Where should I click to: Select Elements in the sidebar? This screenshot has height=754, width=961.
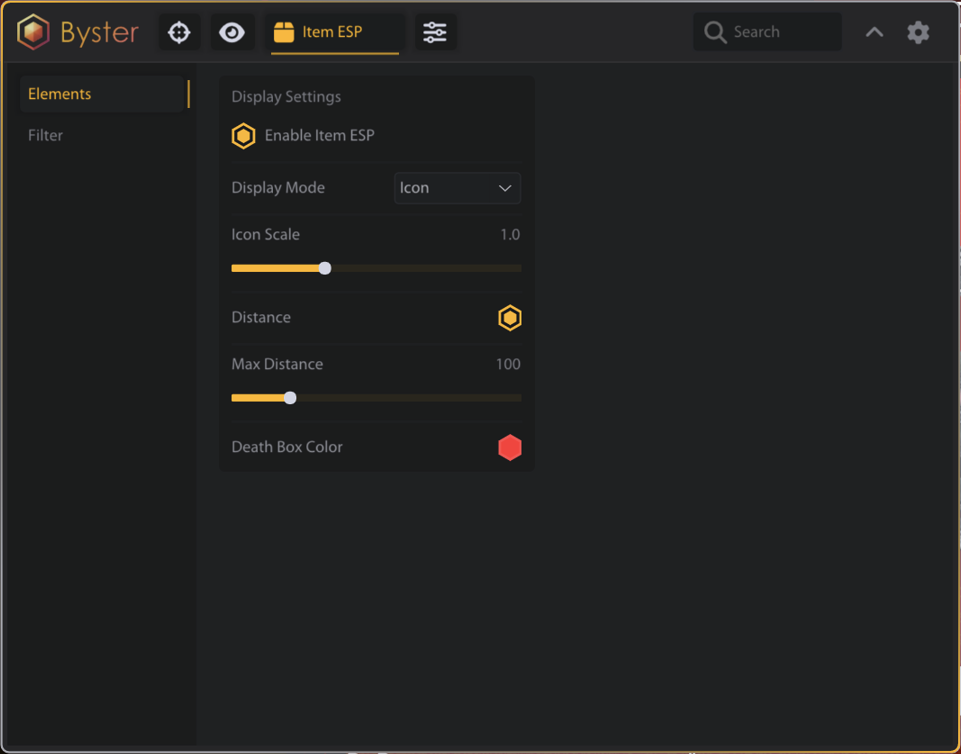pos(102,94)
